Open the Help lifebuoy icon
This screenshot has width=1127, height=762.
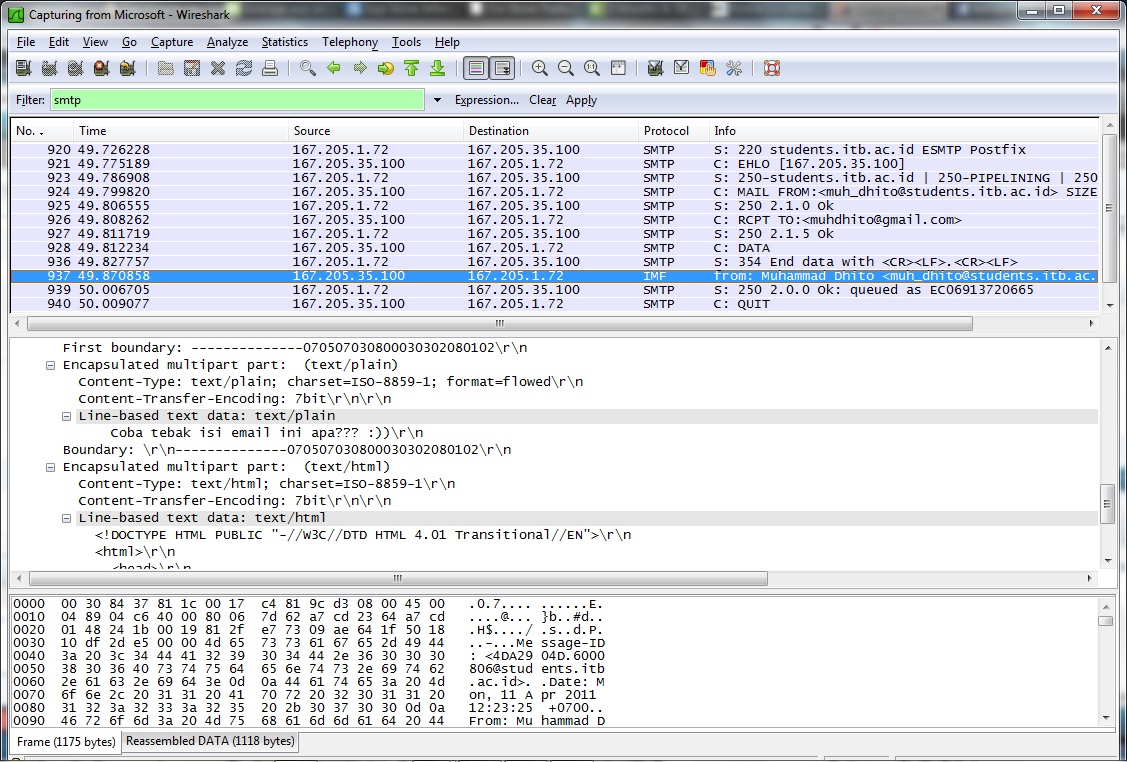click(x=771, y=69)
